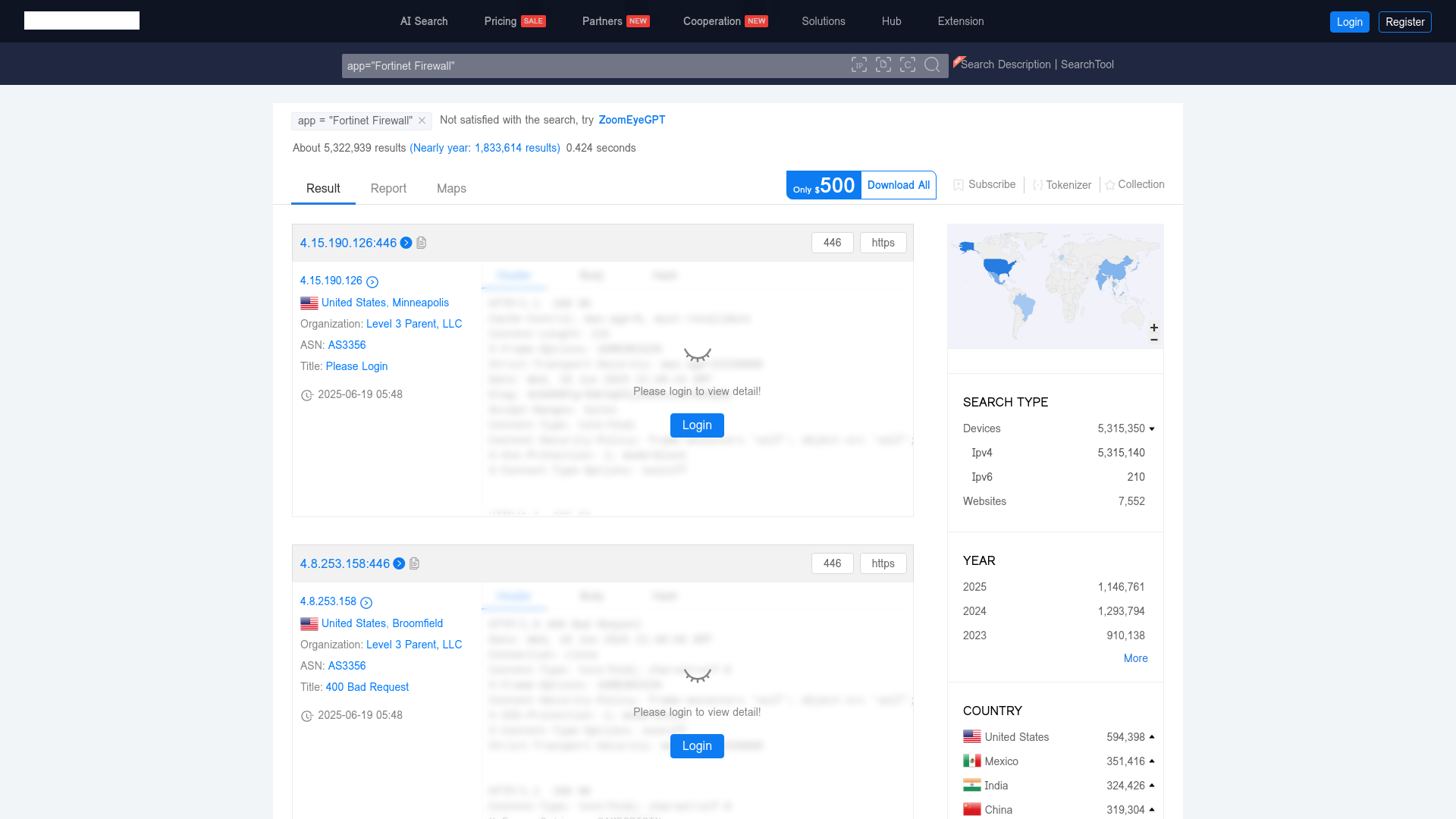Click Login button in first result preview

[x=697, y=425]
